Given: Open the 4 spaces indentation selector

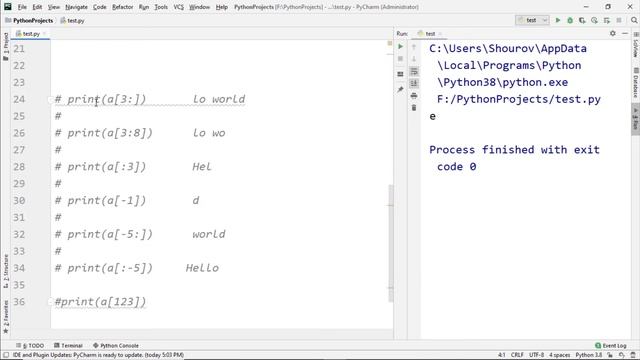Looking at the screenshot, I should click(x=559, y=355).
